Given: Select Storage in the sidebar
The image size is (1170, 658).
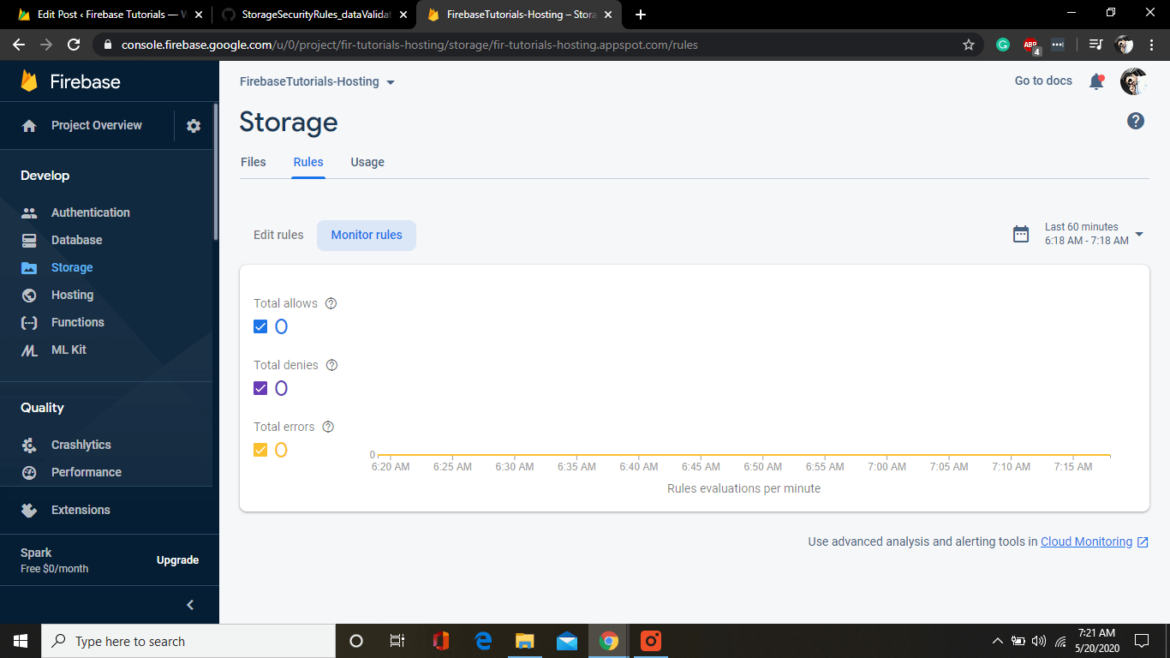Looking at the screenshot, I should [x=71, y=267].
